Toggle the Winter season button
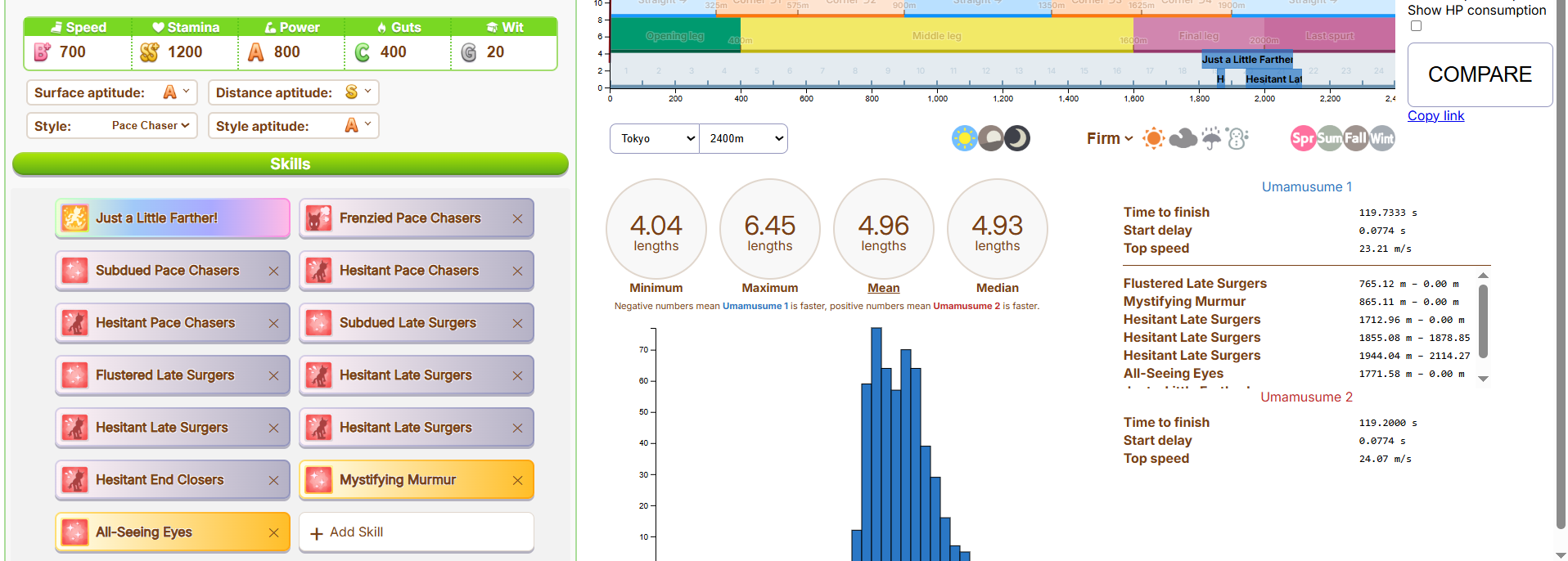Screen dimensions: 1568x561 (x=1381, y=138)
